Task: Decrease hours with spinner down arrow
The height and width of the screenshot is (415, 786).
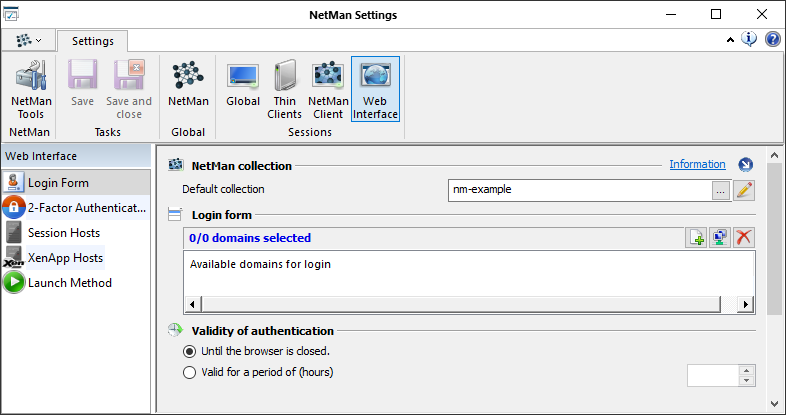Action: pos(746,381)
